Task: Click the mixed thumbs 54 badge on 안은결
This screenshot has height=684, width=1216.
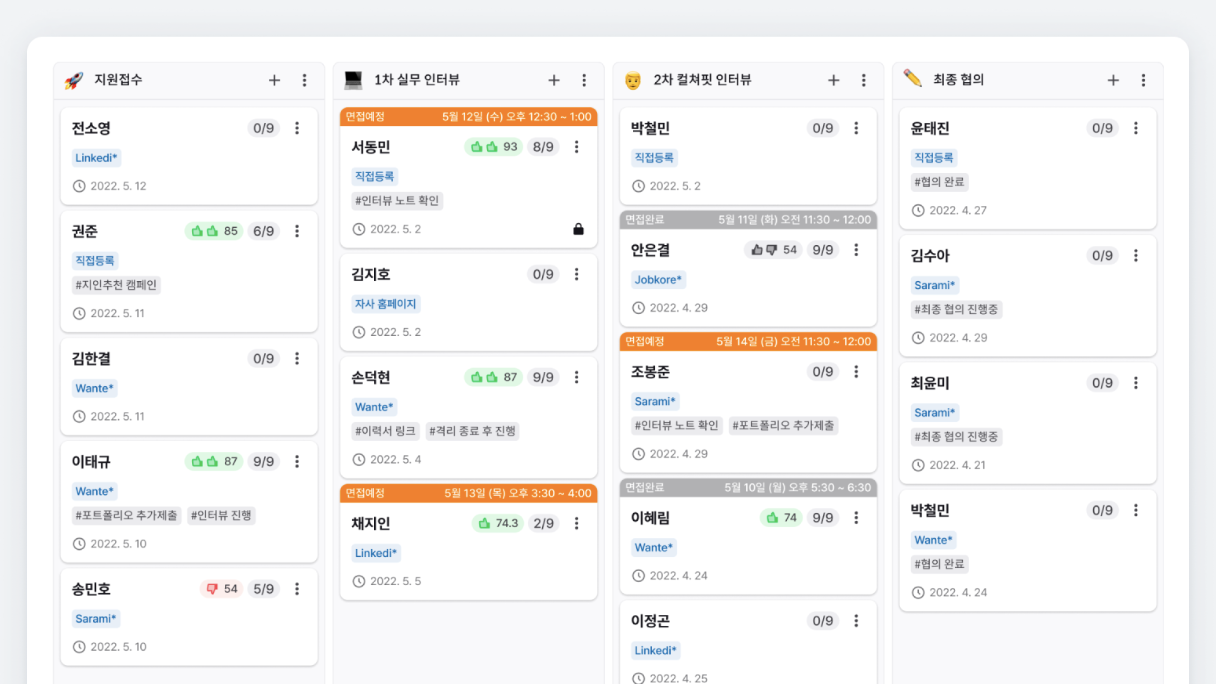Action: pos(773,250)
